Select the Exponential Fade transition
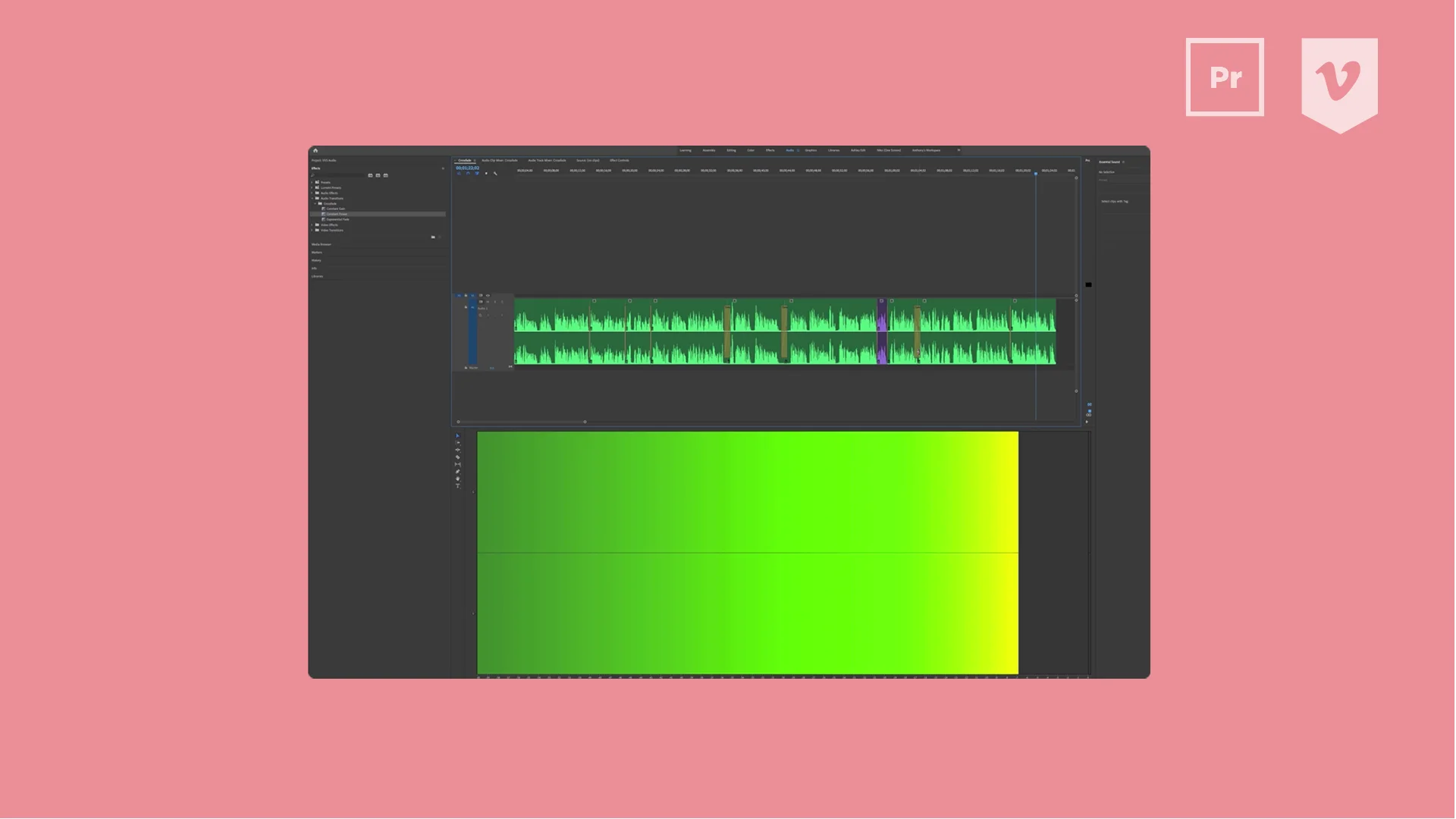 337,220
